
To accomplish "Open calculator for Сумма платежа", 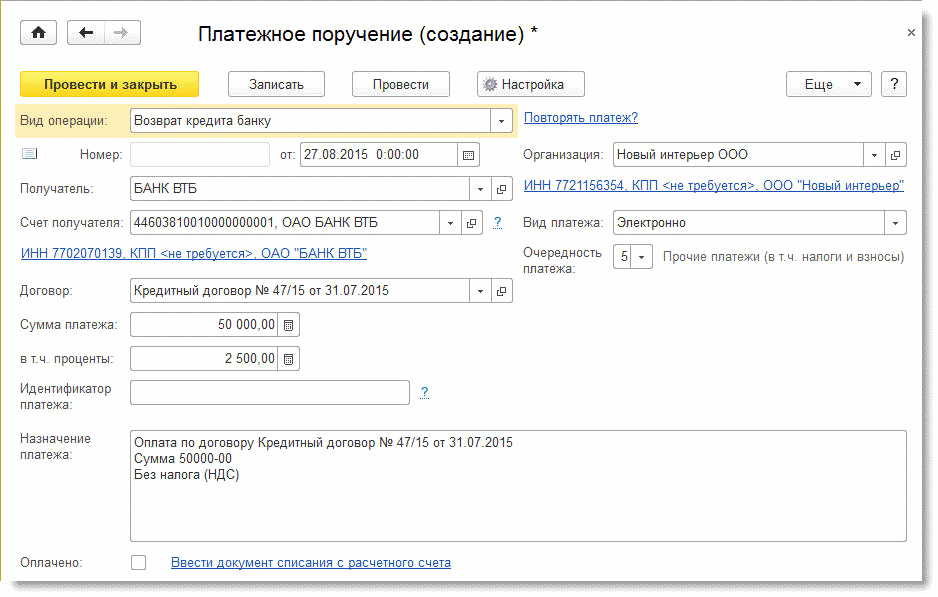I will (288, 325).
